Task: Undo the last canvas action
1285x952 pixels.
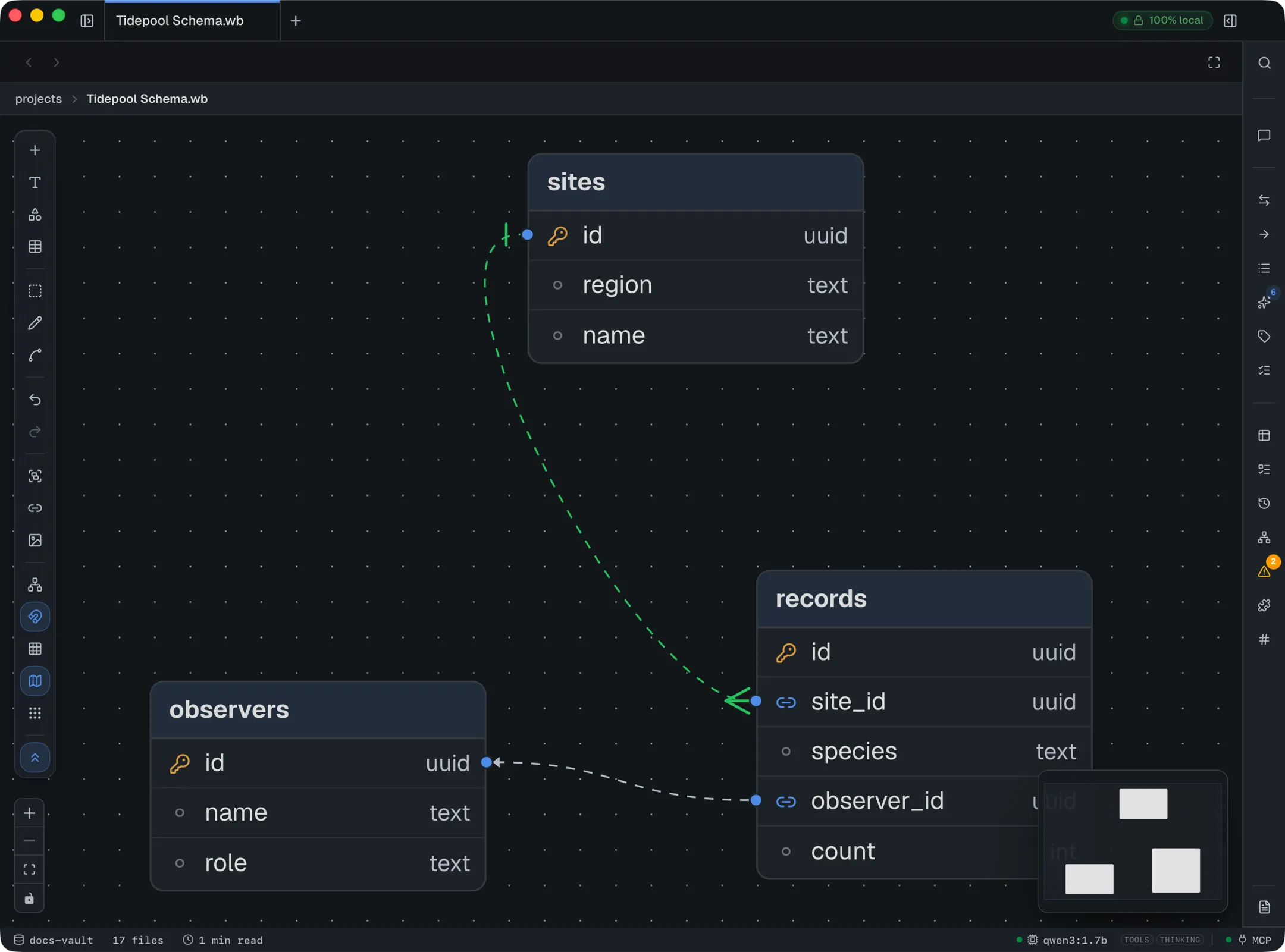Action: click(35, 400)
